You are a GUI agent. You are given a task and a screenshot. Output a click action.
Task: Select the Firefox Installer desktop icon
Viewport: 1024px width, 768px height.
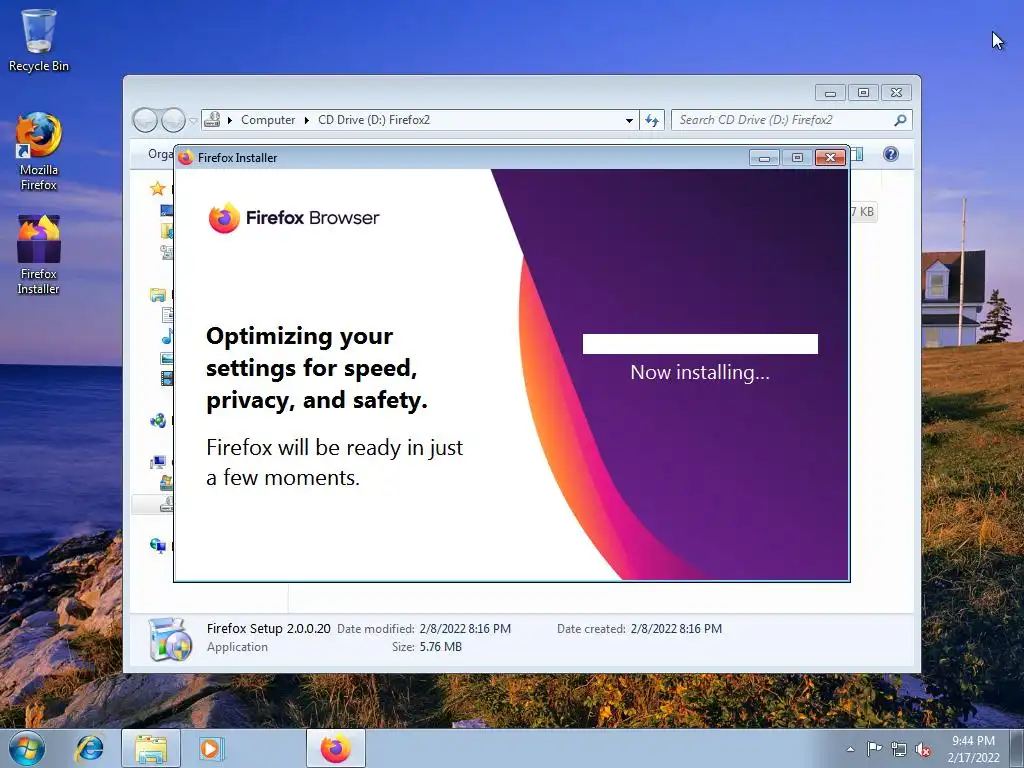[39, 255]
